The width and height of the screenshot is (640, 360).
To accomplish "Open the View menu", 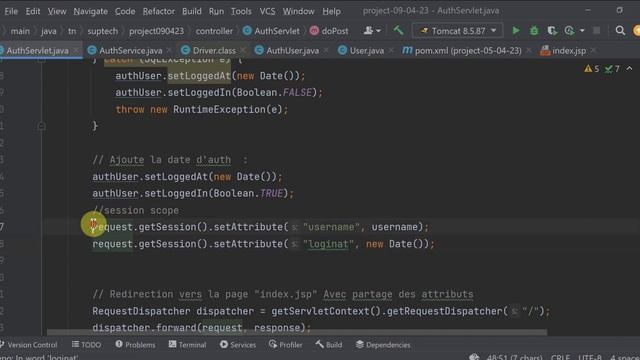I will tap(57, 11).
